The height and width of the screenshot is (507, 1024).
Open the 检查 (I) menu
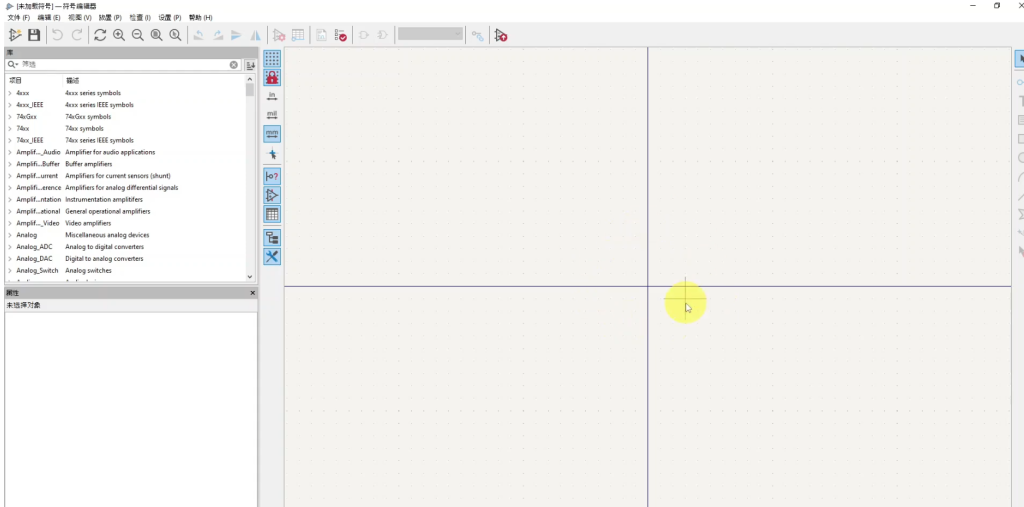pos(140,18)
